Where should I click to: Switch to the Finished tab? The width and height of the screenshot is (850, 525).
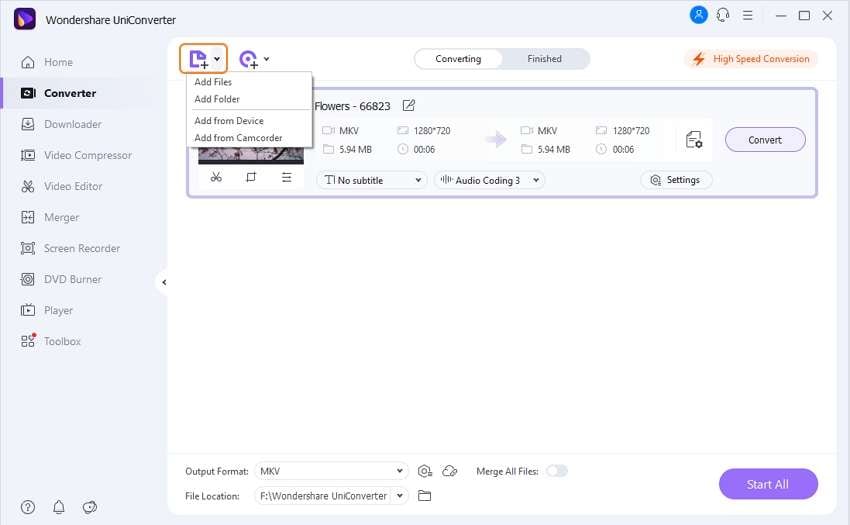point(544,59)
